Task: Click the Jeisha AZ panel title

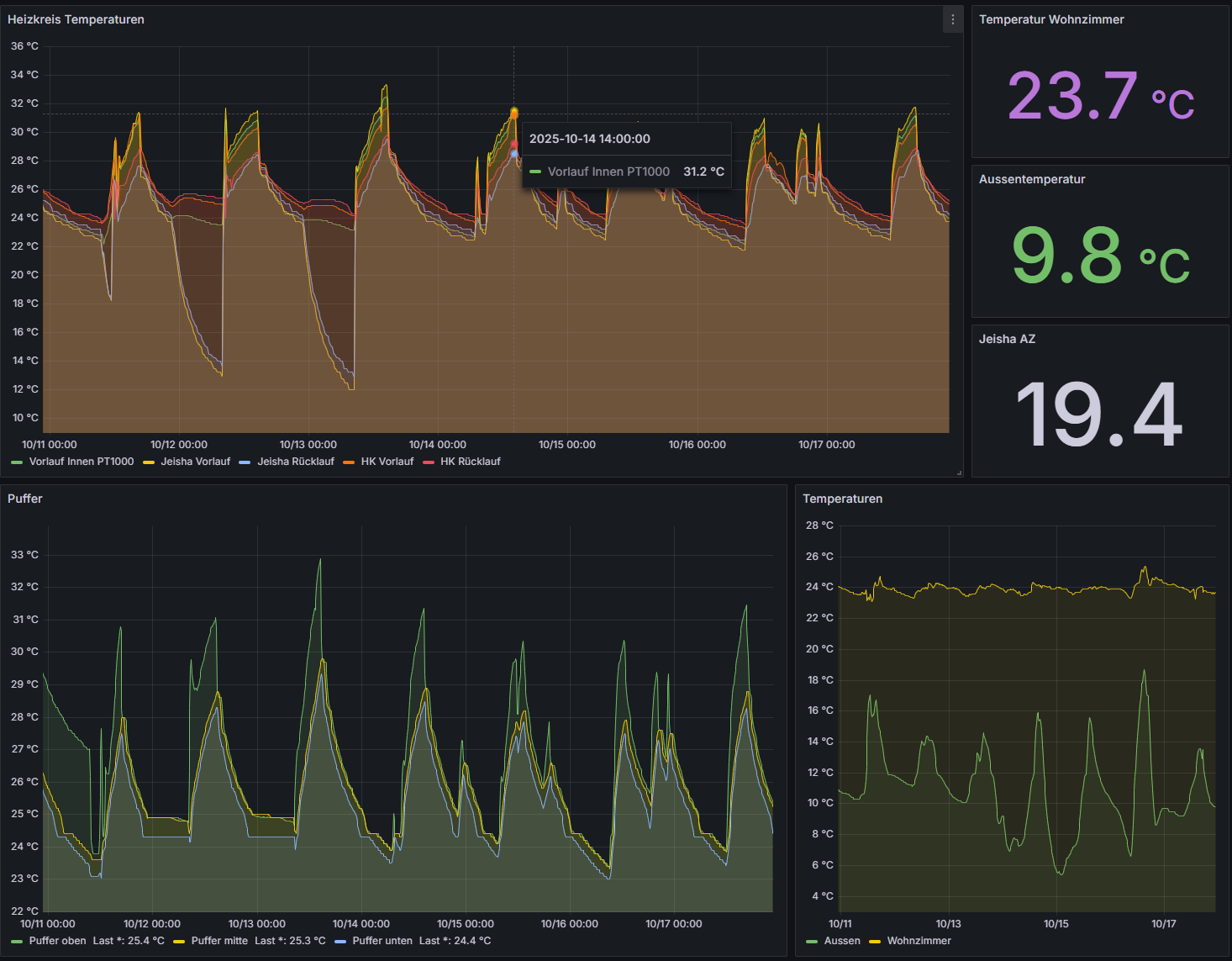Action: click(1007, 339)
